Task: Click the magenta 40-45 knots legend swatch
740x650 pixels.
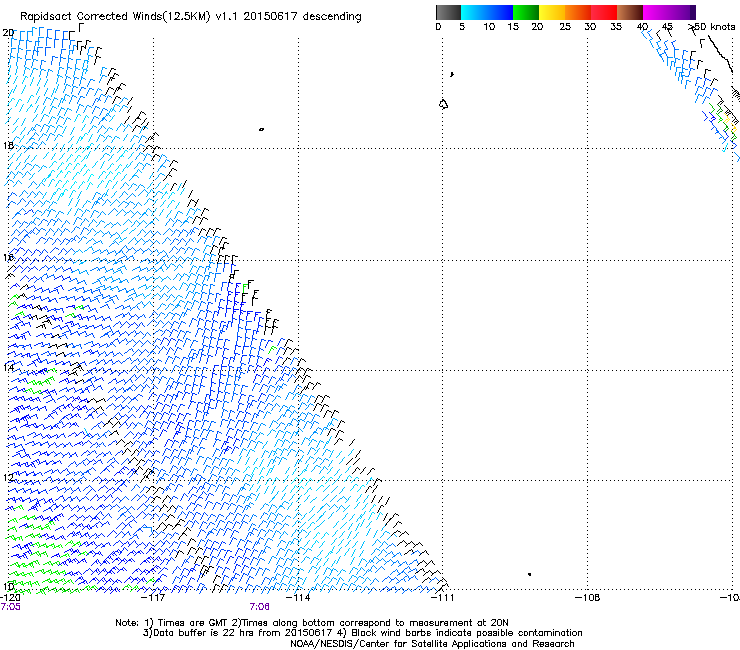Action: (656, 12)
